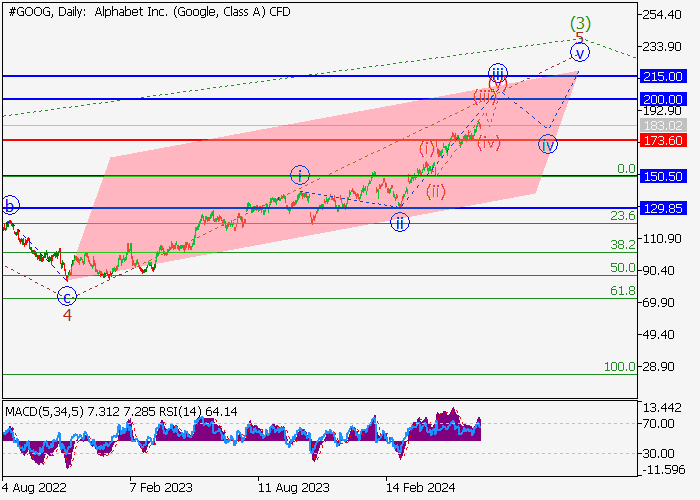Screen dimensions: 700x500
Task: Click the 49.40 price axis value
Action: tap(658, 334)
